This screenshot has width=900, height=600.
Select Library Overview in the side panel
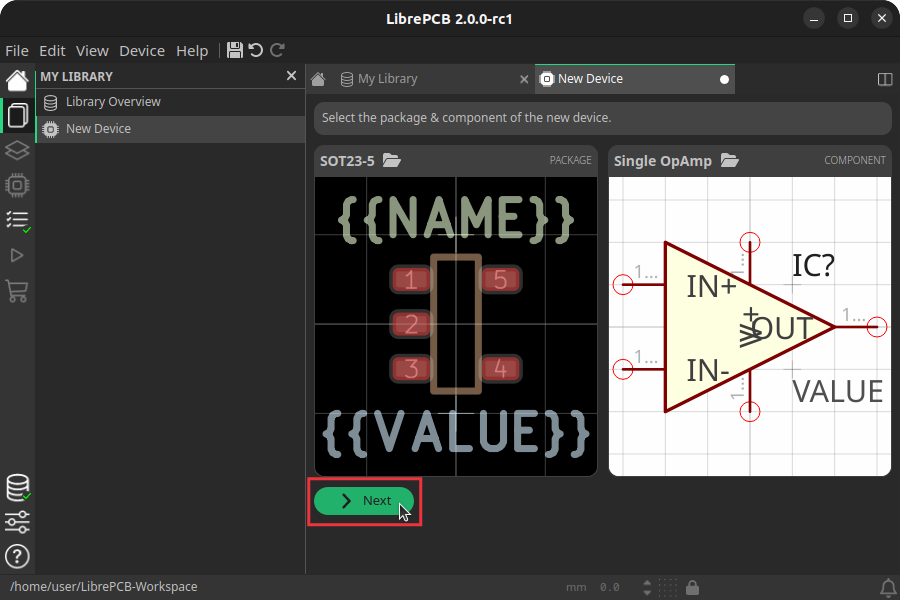[112, 102]
